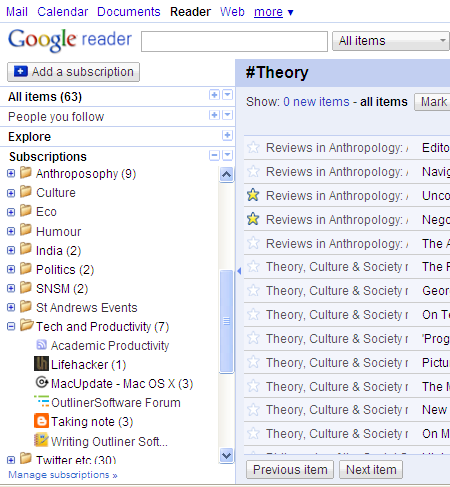Star the 'Editor' Reviews in Anthropology item

click(253, 147)
